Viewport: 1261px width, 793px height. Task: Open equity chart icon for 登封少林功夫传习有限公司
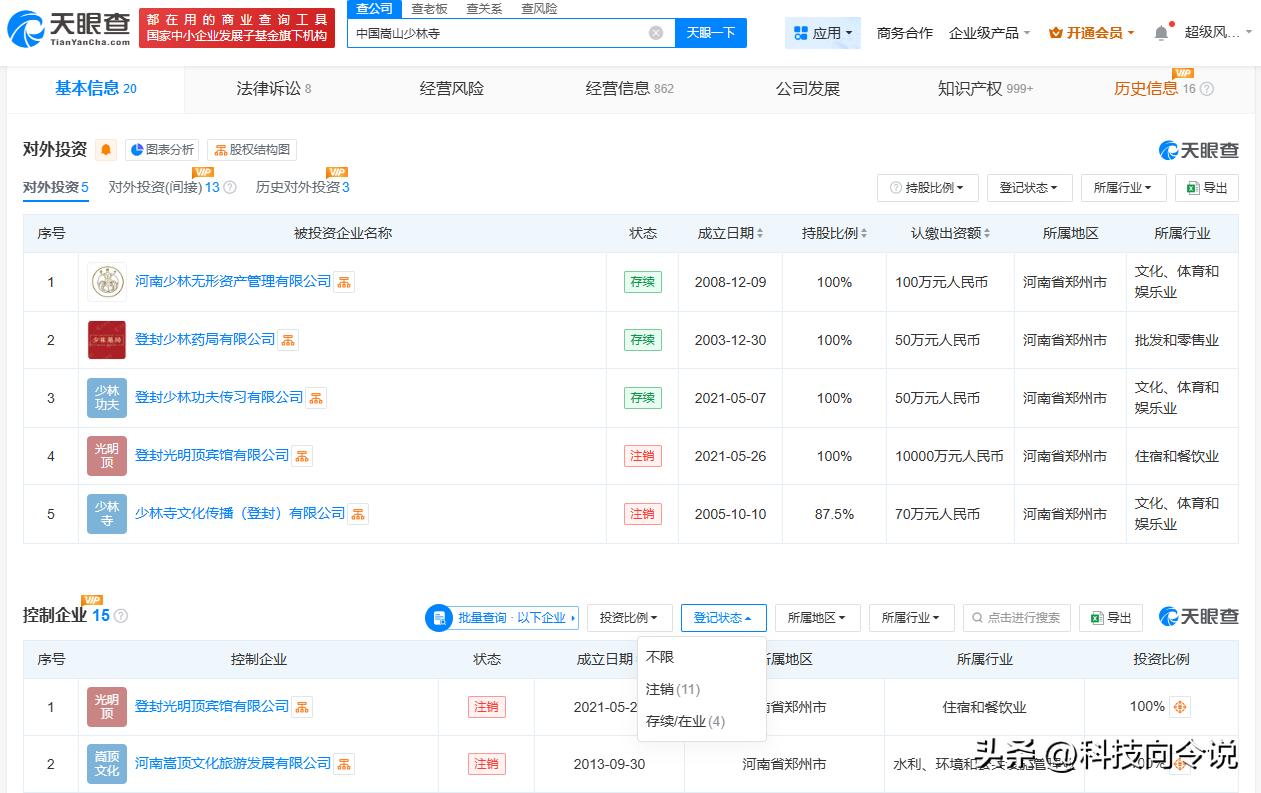pyautogui.click(x=316, y=398)
